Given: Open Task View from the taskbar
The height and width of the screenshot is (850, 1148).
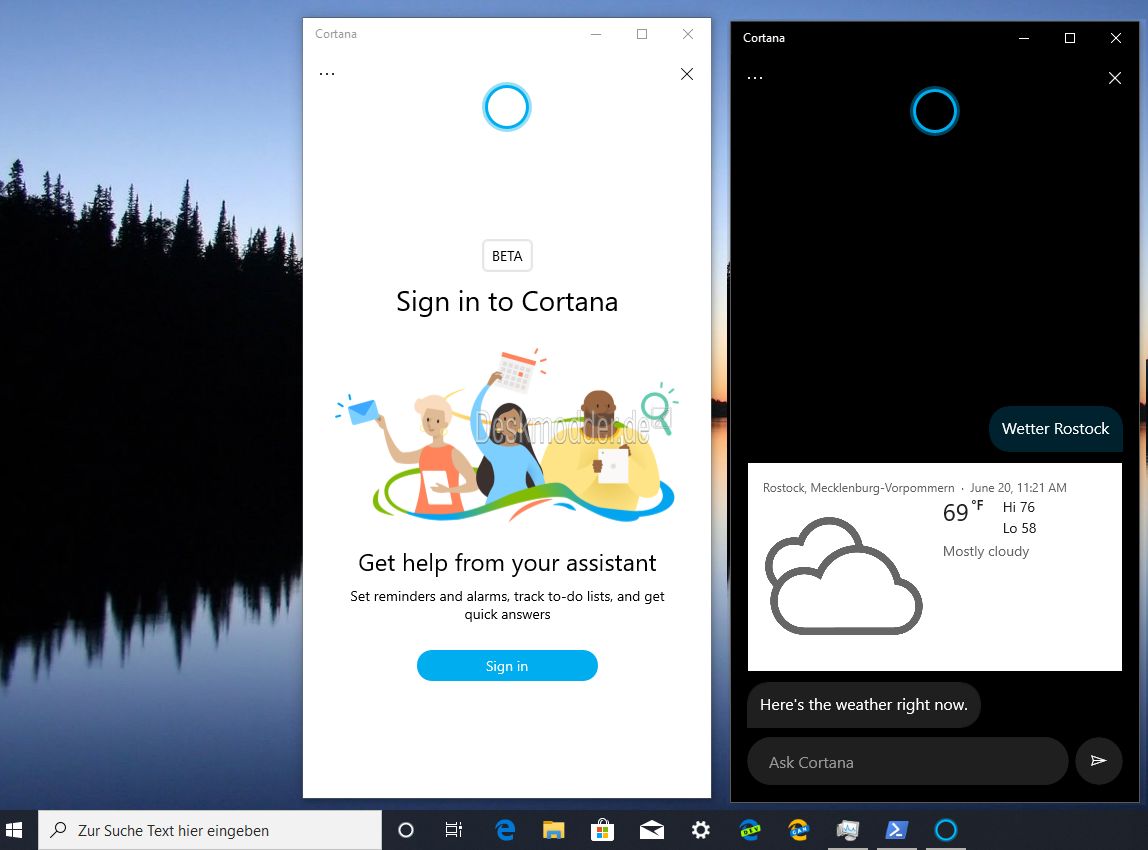Looking at the screenshot, I should pos(454,830).
